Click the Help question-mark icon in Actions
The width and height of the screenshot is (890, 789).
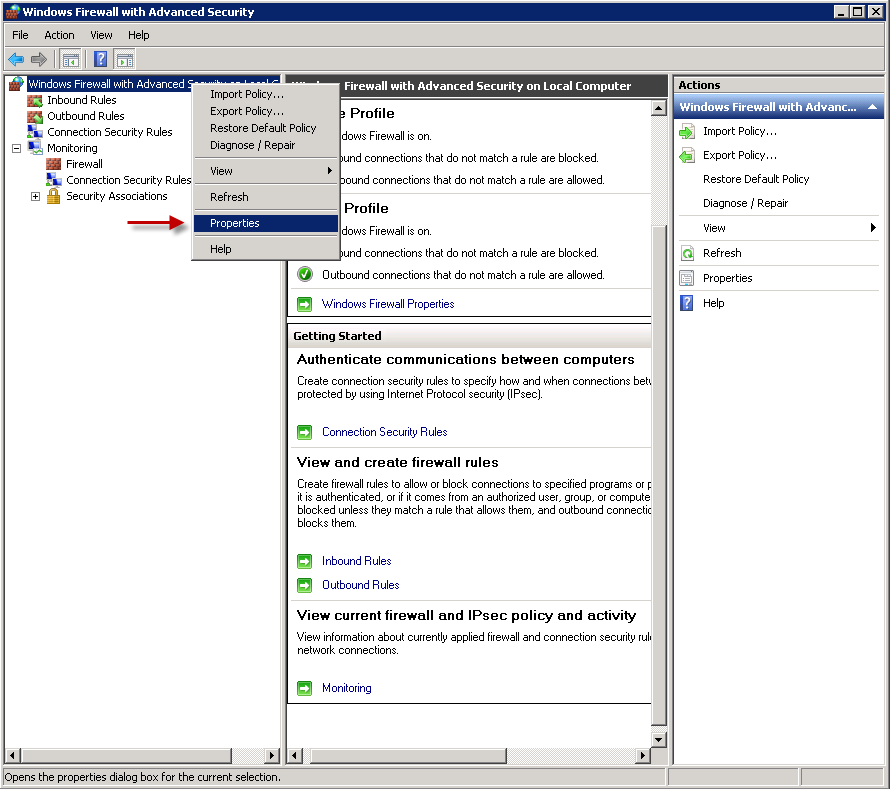coord(687,303)
